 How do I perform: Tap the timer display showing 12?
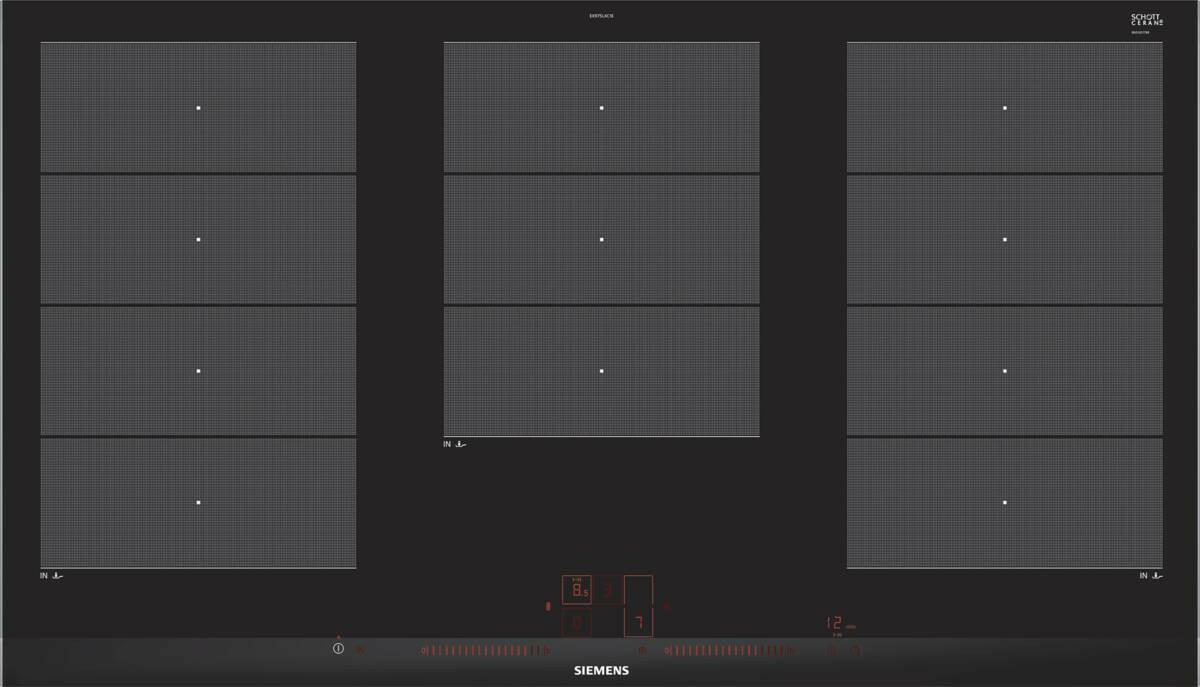coord(834,622)
